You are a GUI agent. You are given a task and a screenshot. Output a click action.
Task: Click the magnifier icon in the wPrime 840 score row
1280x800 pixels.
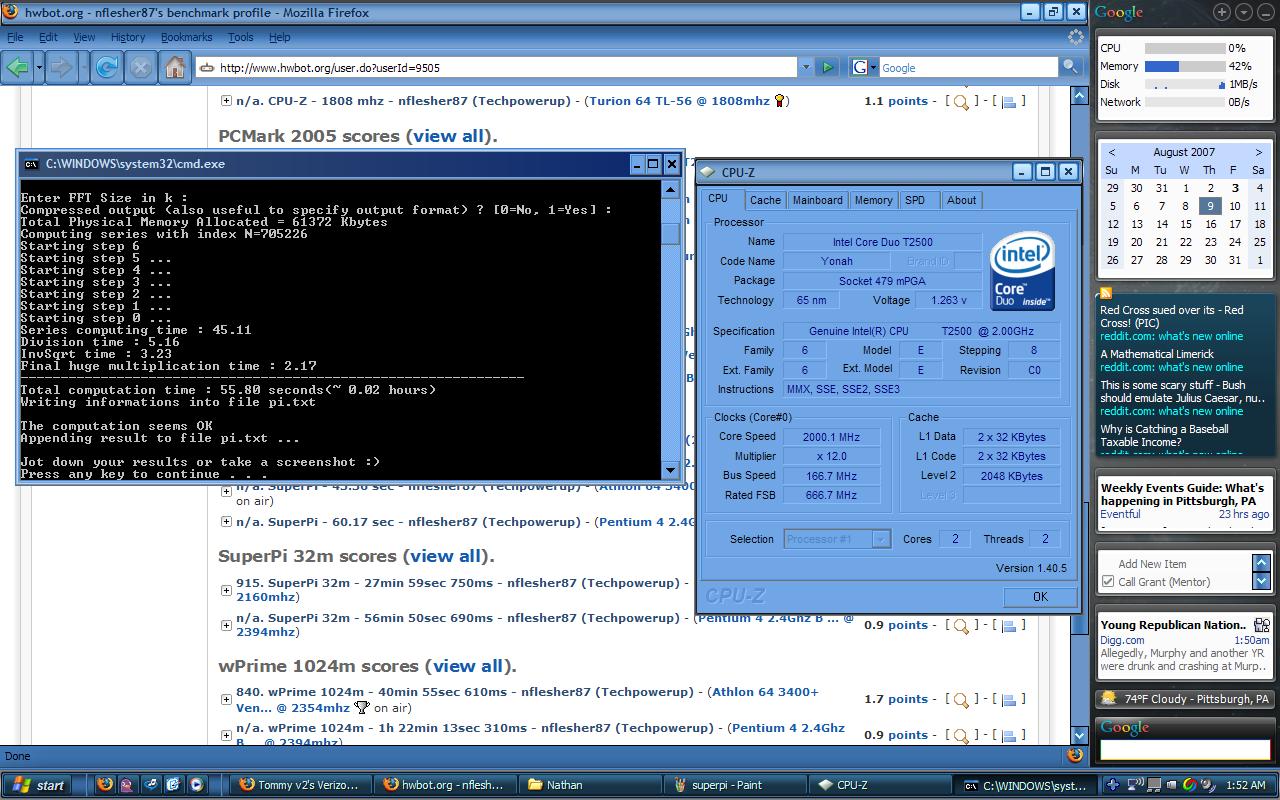[x=961, y=700]
